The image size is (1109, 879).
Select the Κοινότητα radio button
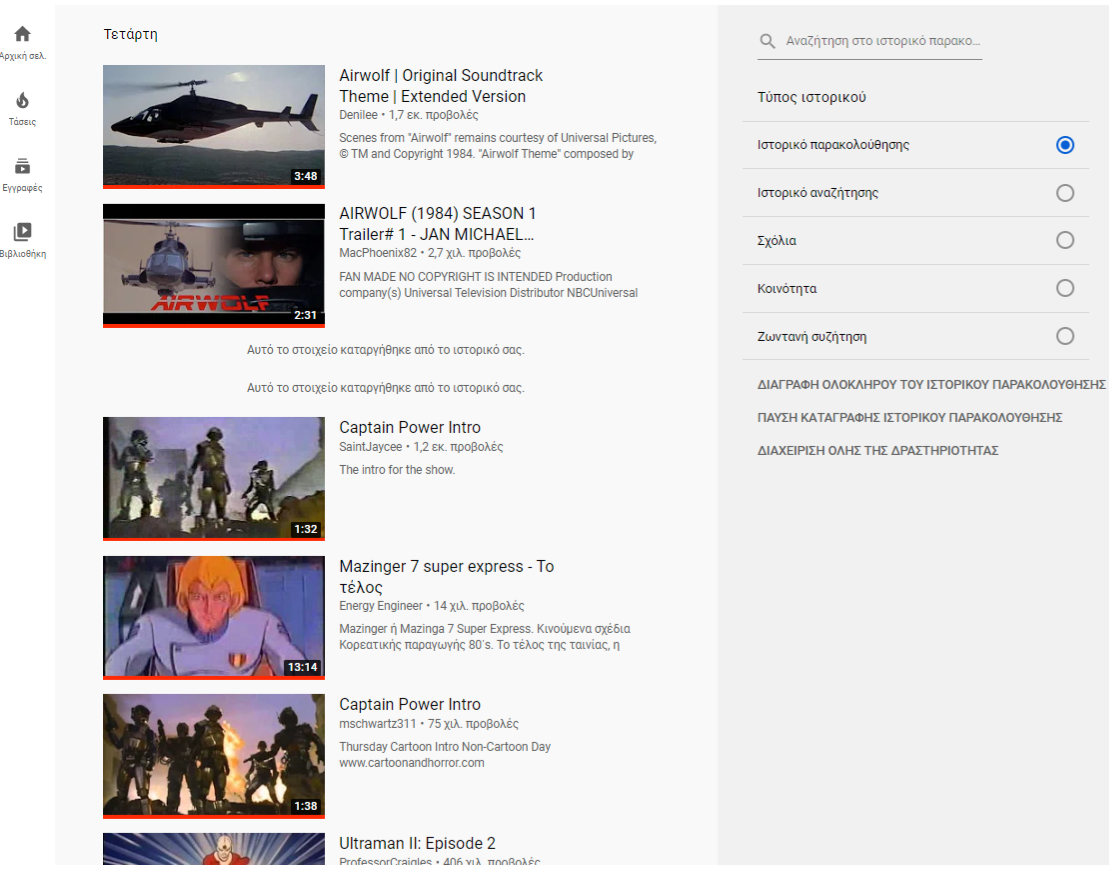pos(1065,289)
